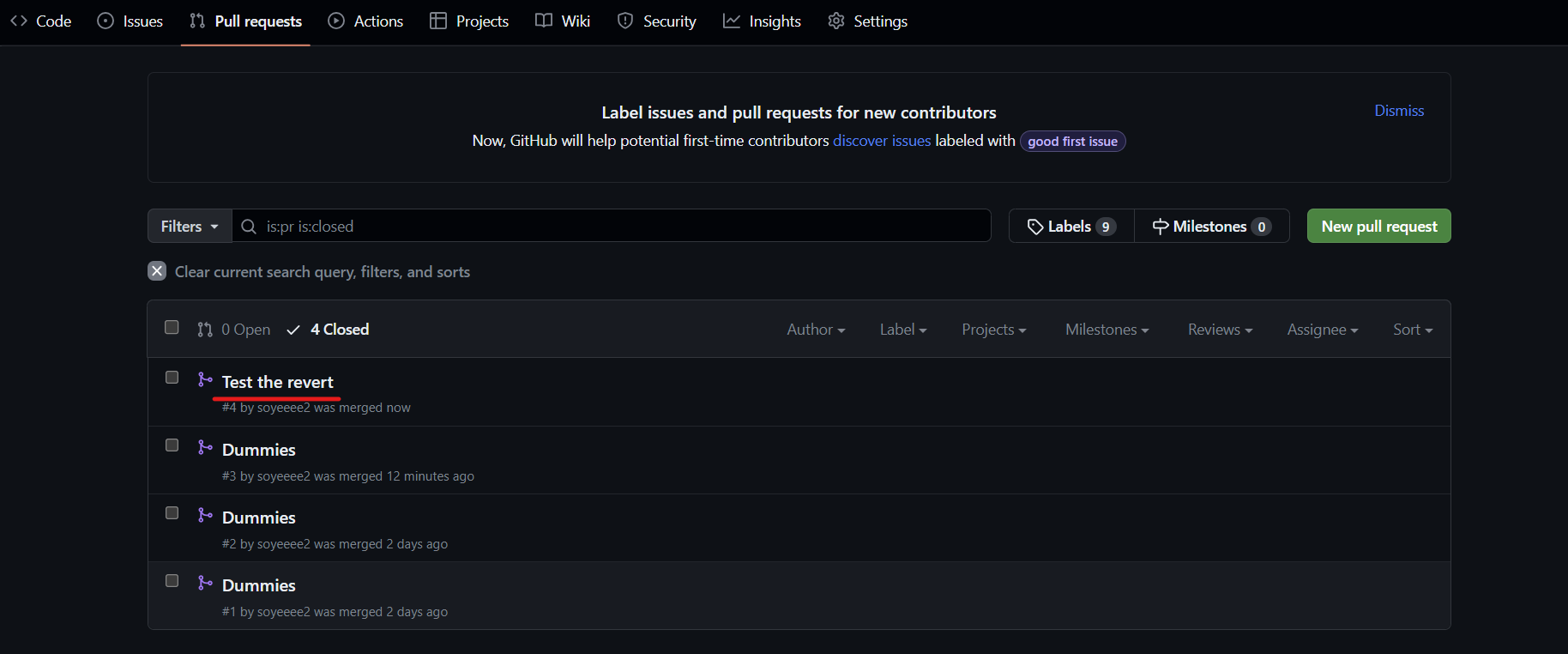
Task: Click the merged icon beside Test the revert
Action: pos(205,379)
